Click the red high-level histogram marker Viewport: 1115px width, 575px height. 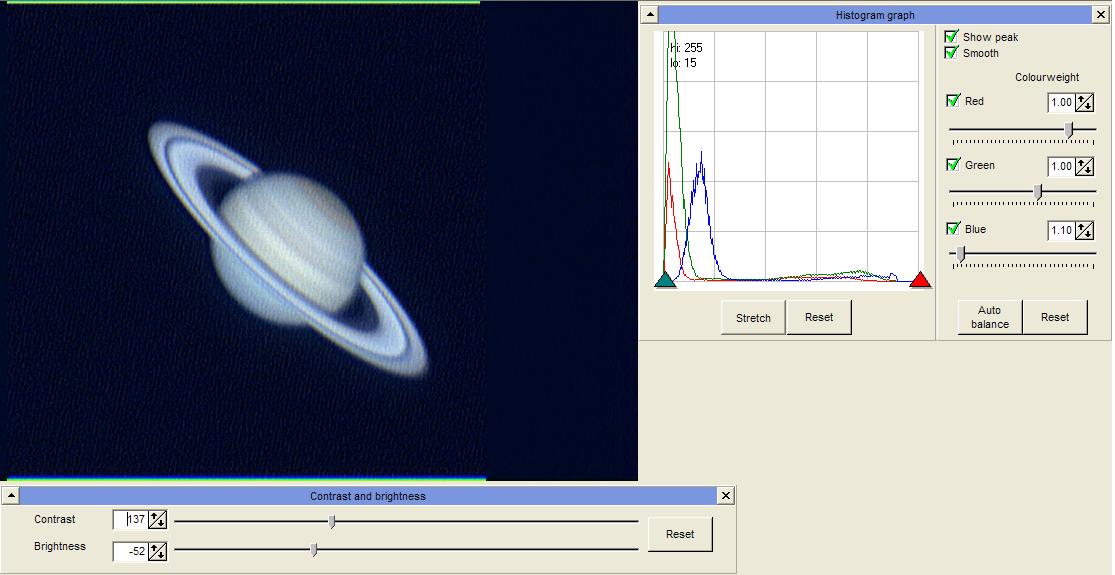point(920,279)
